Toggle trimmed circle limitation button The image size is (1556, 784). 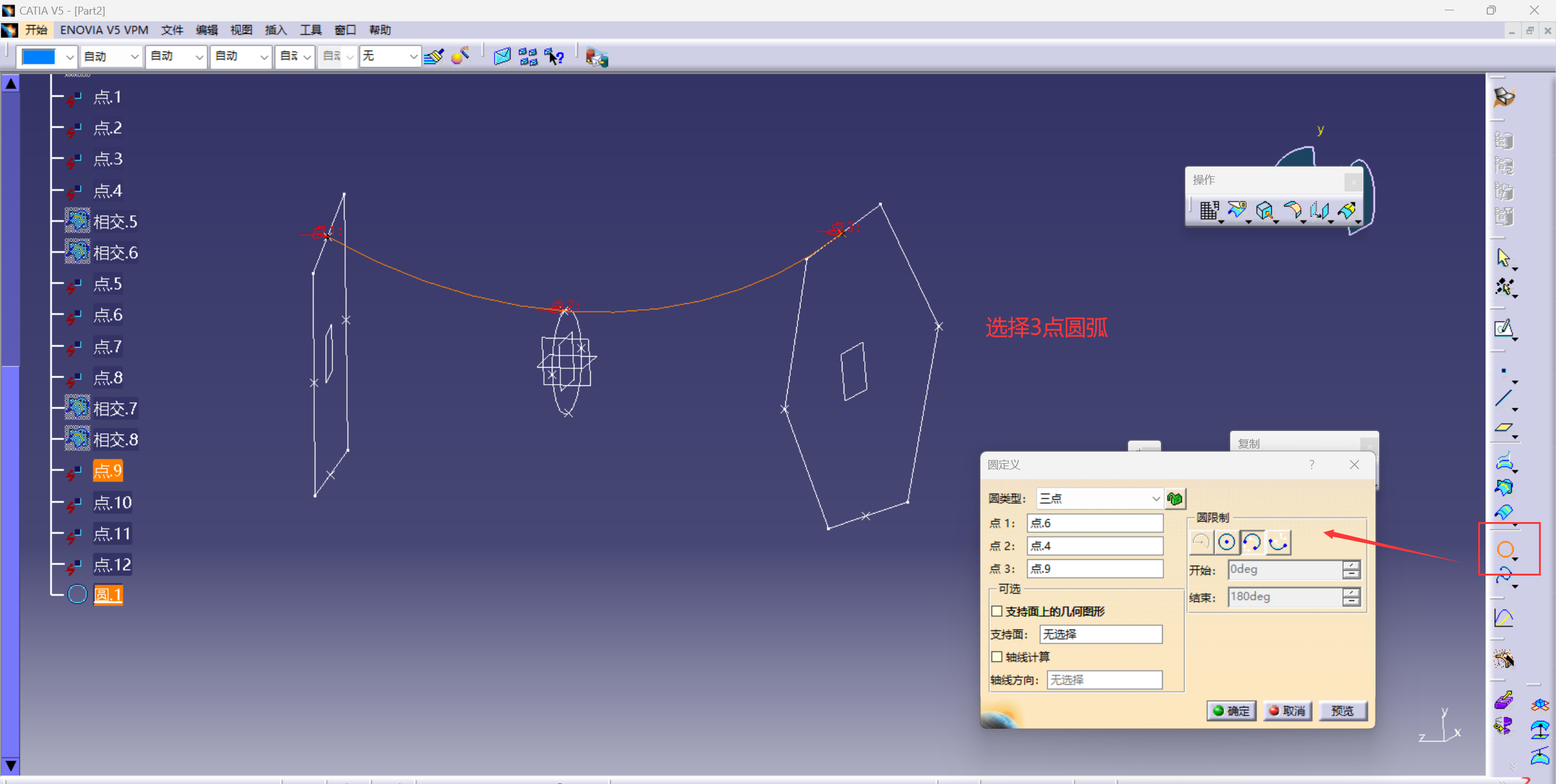click(x=1252, y=542)
